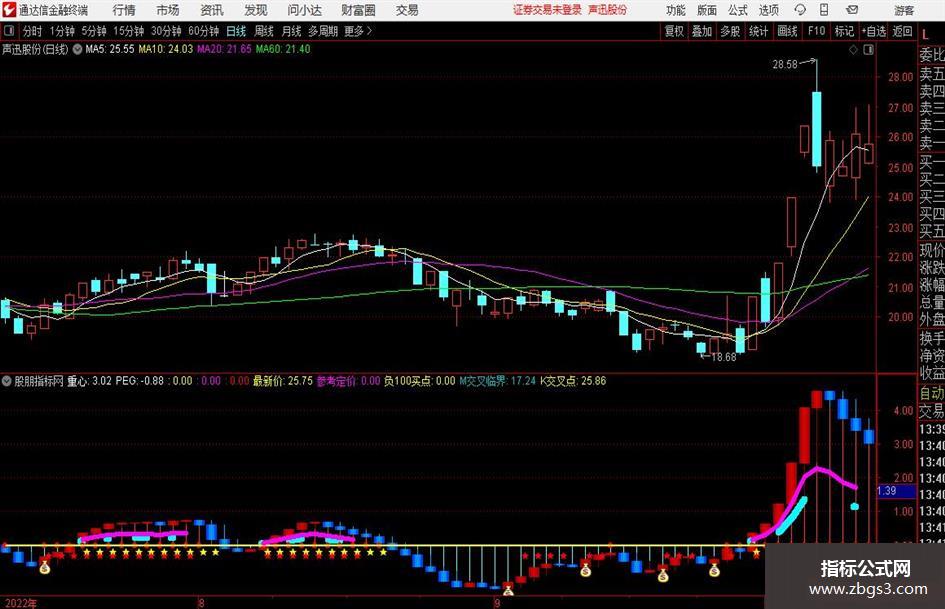The width and height of the screenshot is (945, 609).
Task: Open the 功能 menu
Action: pyautogui.click(x=676, y=10)
